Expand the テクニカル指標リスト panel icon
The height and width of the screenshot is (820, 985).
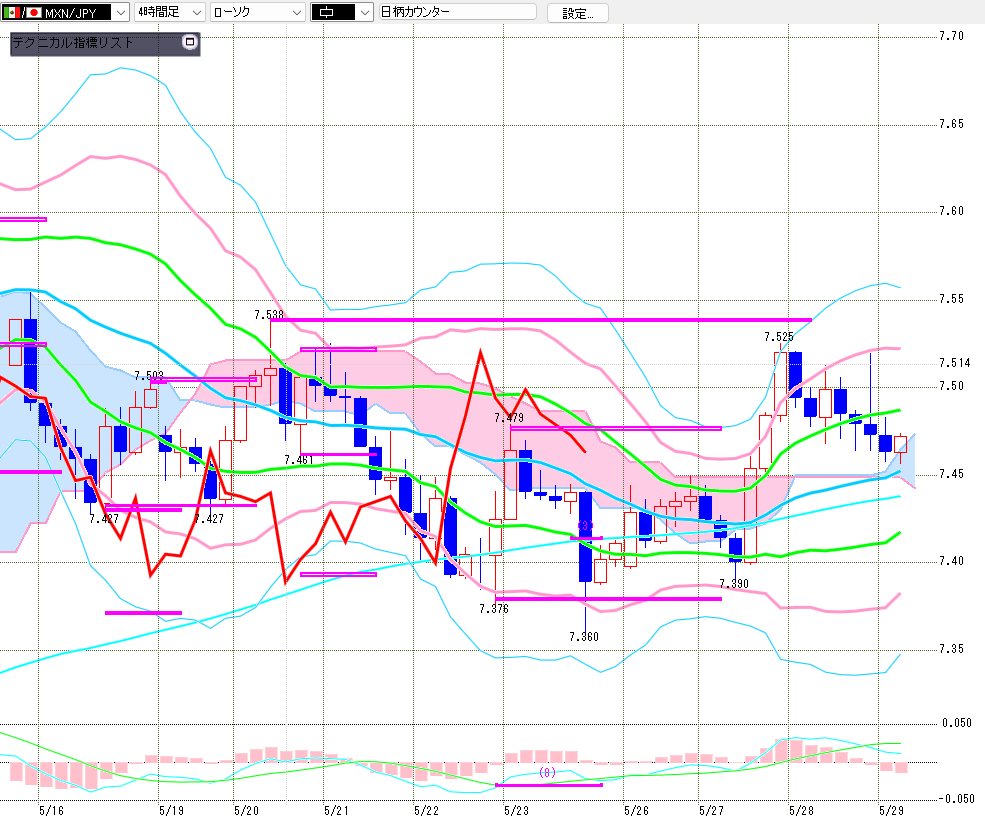[189, 42]
